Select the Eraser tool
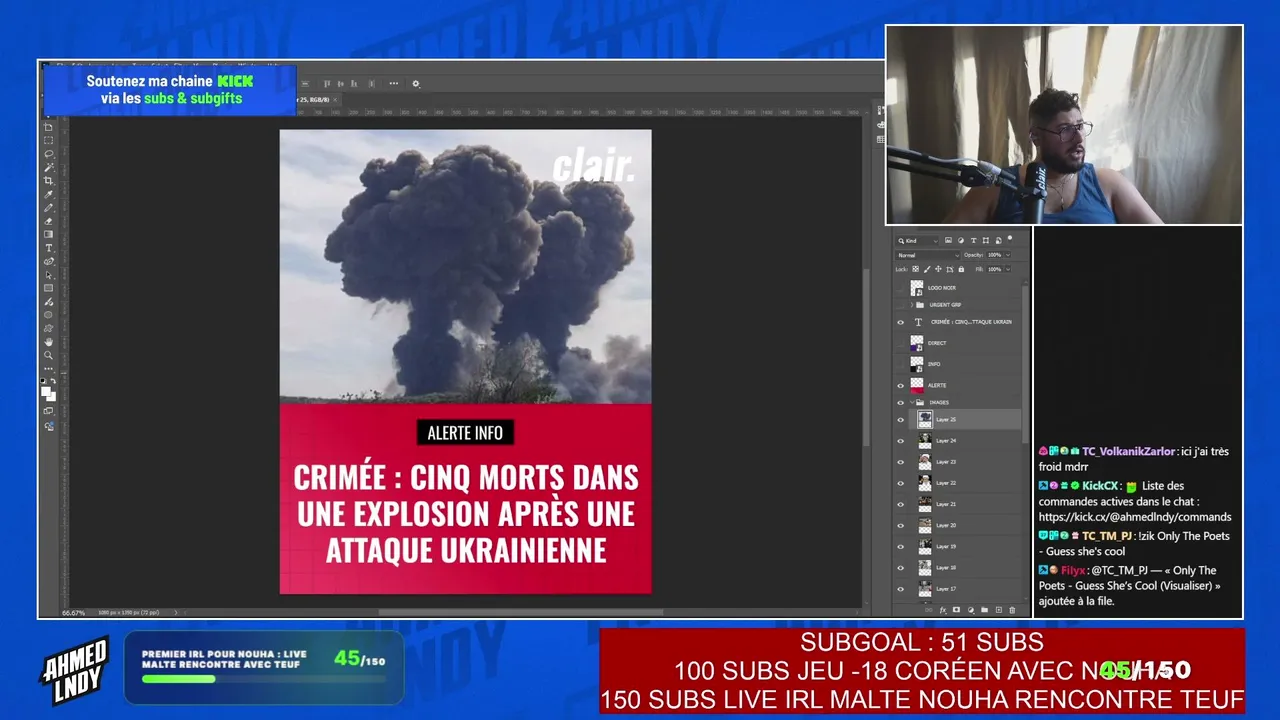The height and width of the screenshot is (720, 1280). pyautogui.click(x=48, y=221)
